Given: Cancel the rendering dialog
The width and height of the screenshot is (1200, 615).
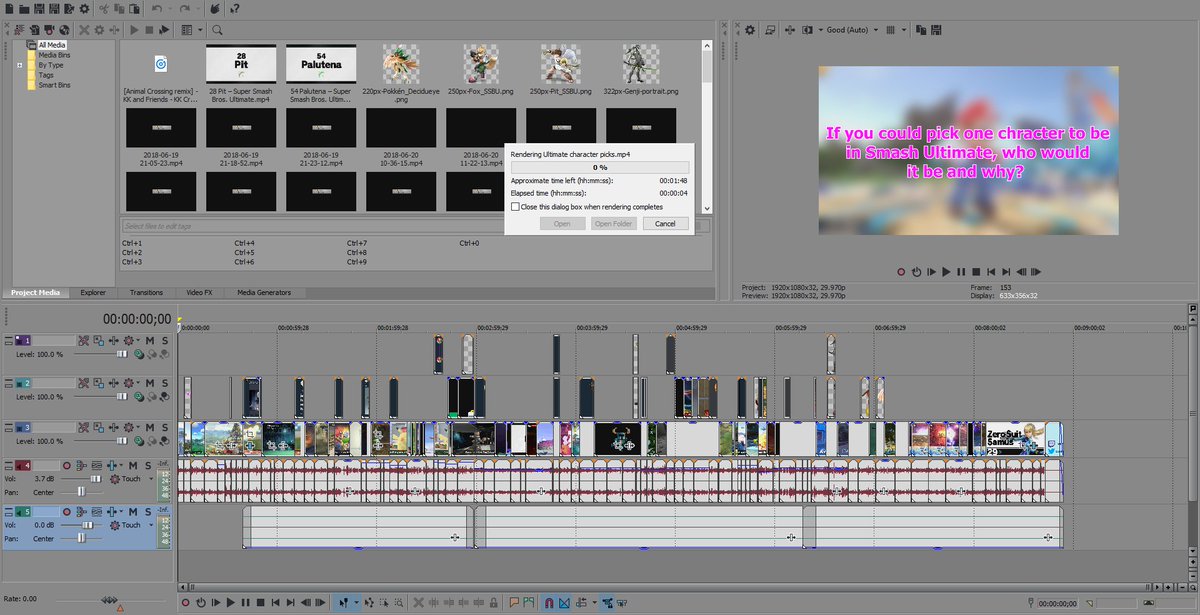Looking at the screenshot, I should (665, 224).
